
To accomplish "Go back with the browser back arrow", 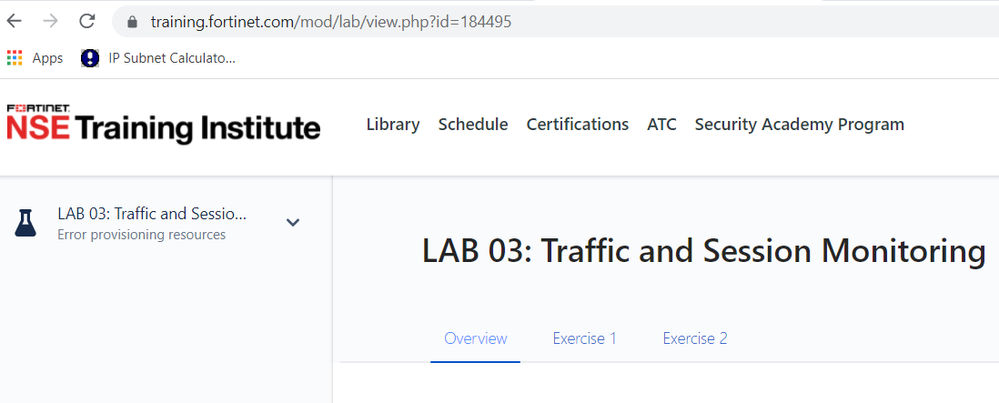I will (x=14, y=21).
